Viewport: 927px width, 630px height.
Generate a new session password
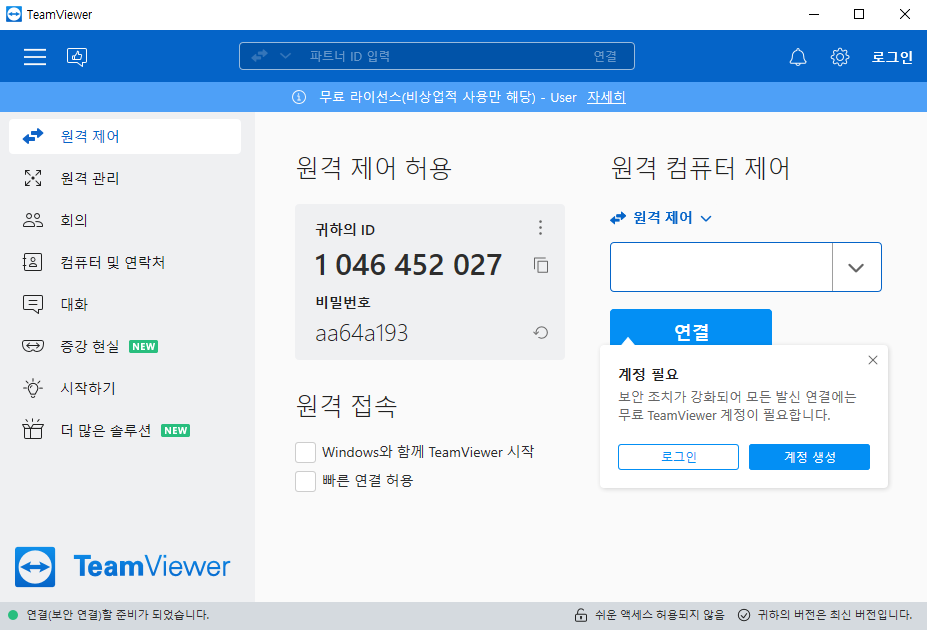point(540,332)
